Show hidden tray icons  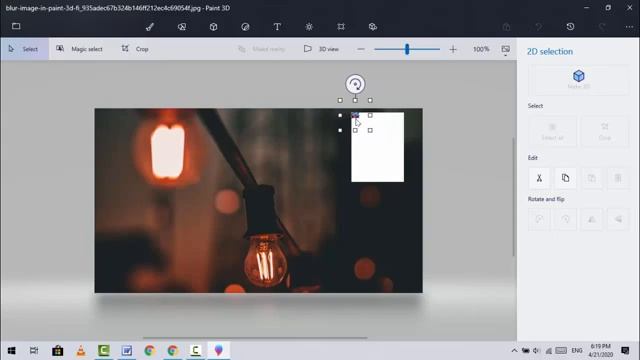514,351
